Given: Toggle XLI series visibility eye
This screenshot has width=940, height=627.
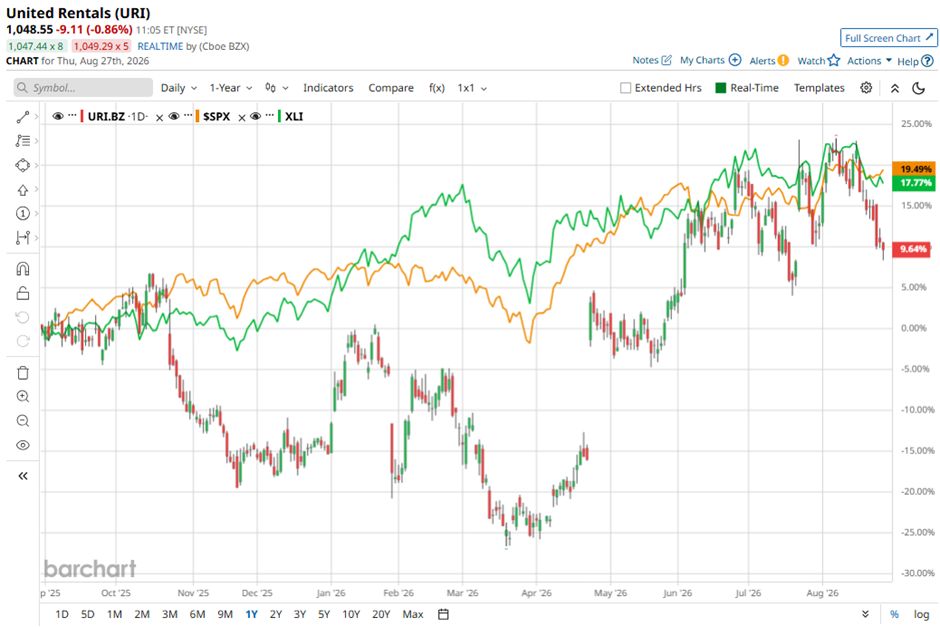Looking at the screenshot, I should (255, 116).
